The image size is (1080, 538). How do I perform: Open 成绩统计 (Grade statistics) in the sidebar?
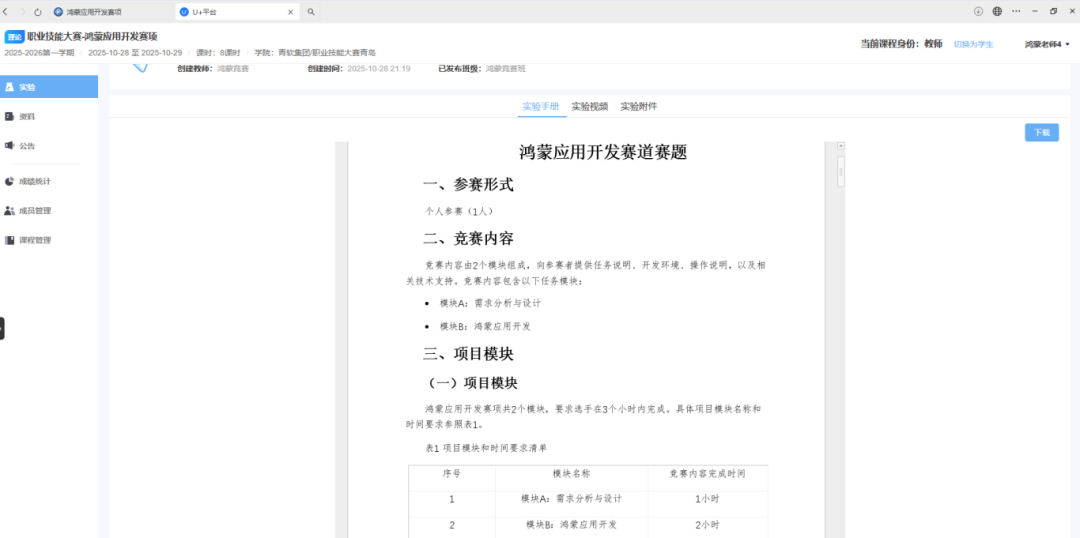(x=34, y=182)
